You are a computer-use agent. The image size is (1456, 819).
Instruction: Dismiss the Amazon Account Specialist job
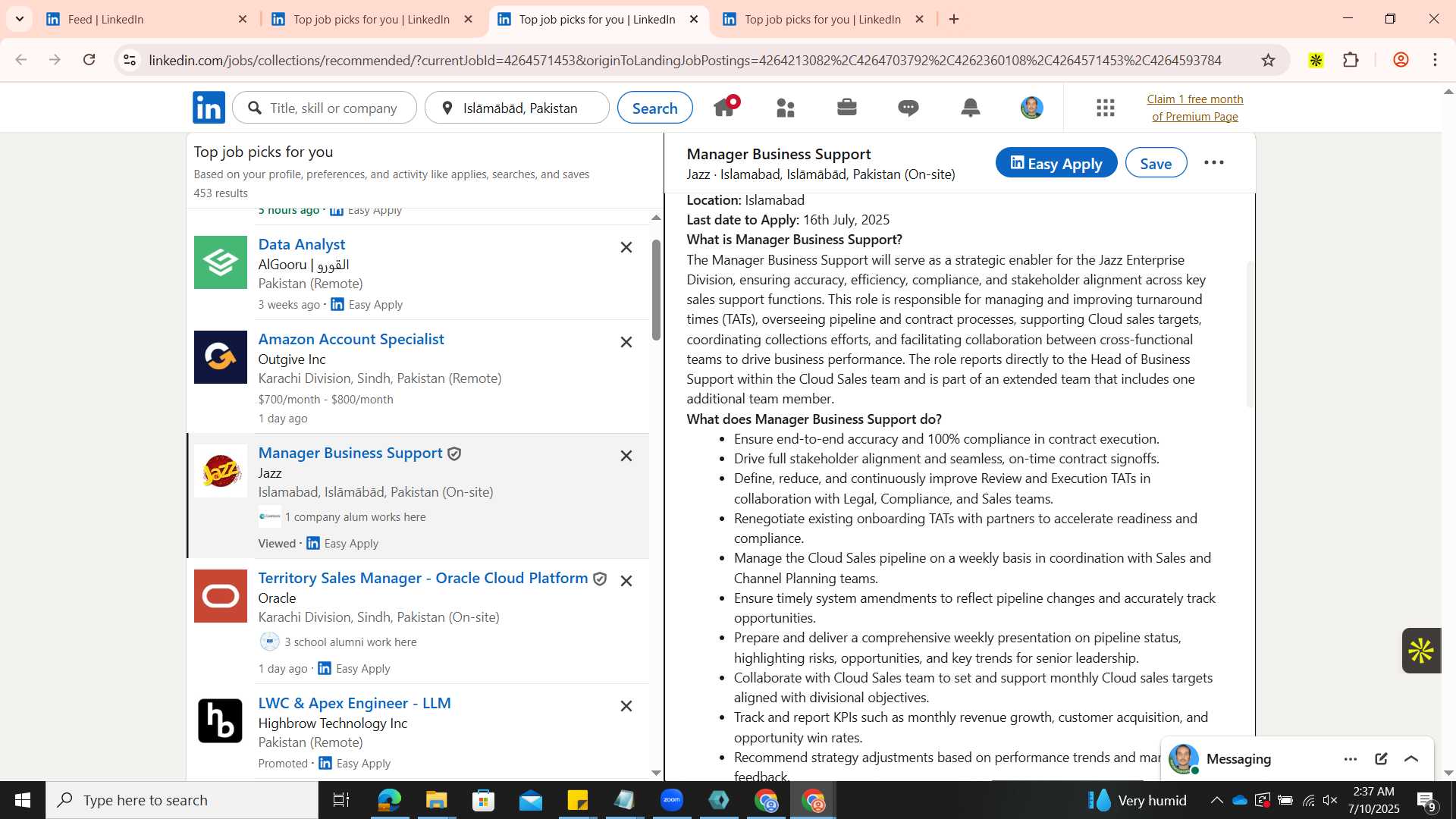tap(626, 342)
